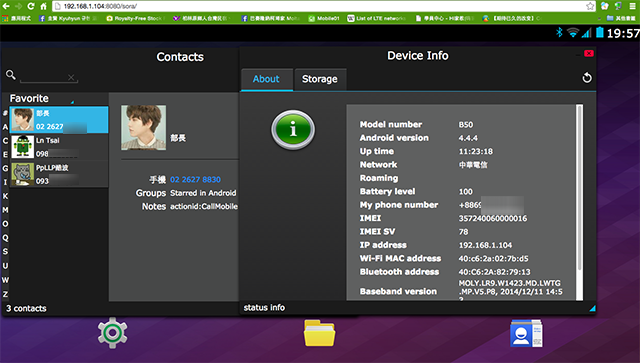Jump to letter Z in contacts index
640x363 pixels.
pos(5,294)
